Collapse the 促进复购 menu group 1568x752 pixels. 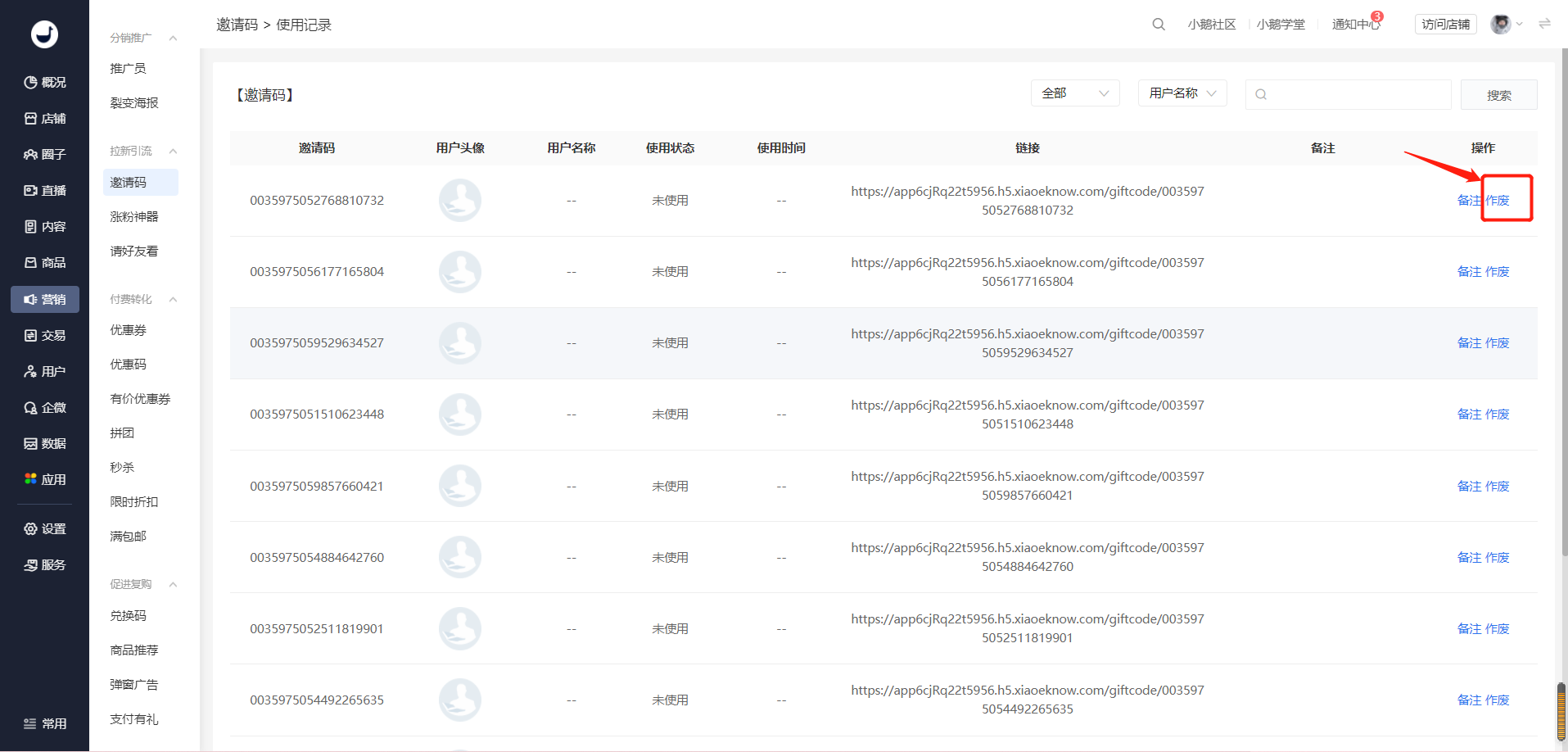[x=173, y=584]
